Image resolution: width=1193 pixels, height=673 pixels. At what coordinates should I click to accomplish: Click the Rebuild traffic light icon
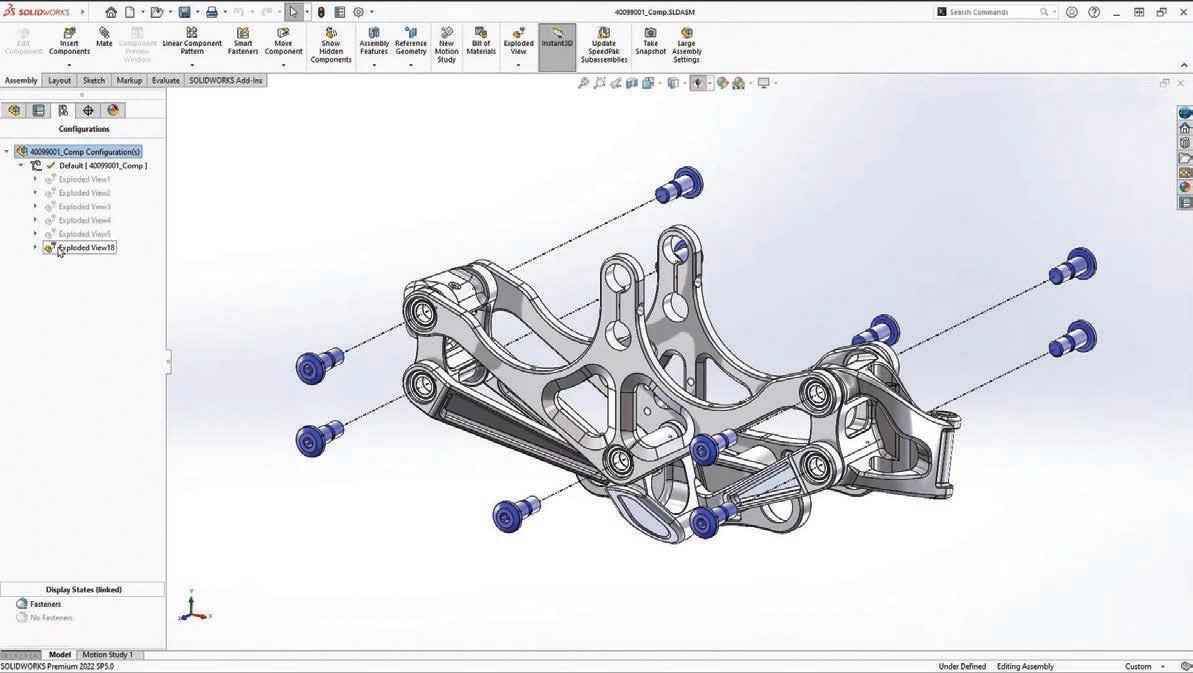321,12
